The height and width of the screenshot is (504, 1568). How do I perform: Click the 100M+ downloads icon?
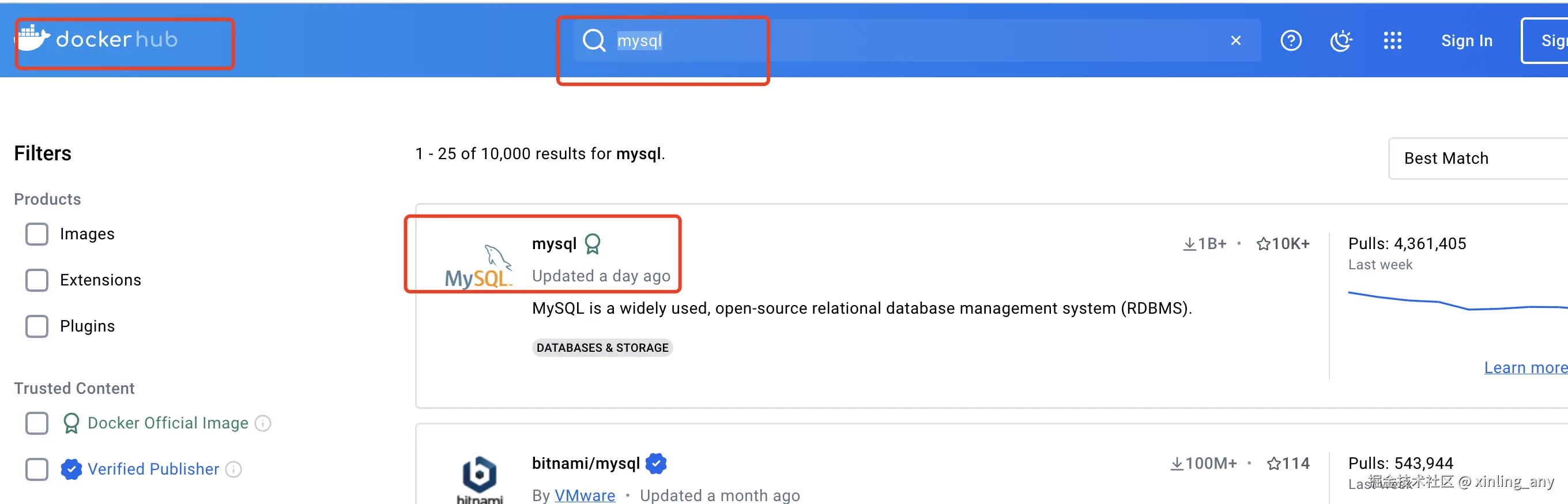click(1177, 464)
